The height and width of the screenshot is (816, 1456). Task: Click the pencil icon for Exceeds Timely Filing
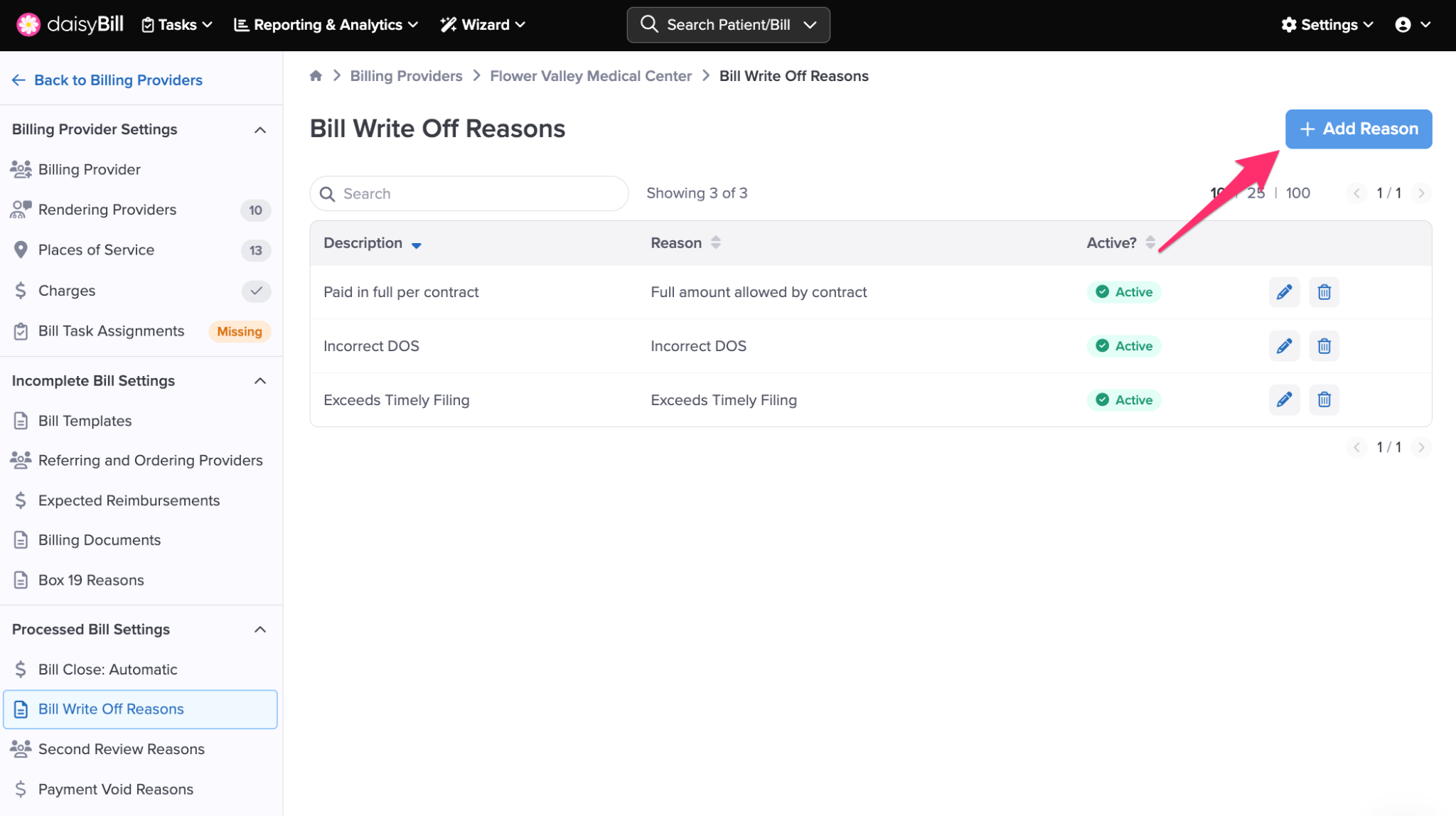(1284, 399)
